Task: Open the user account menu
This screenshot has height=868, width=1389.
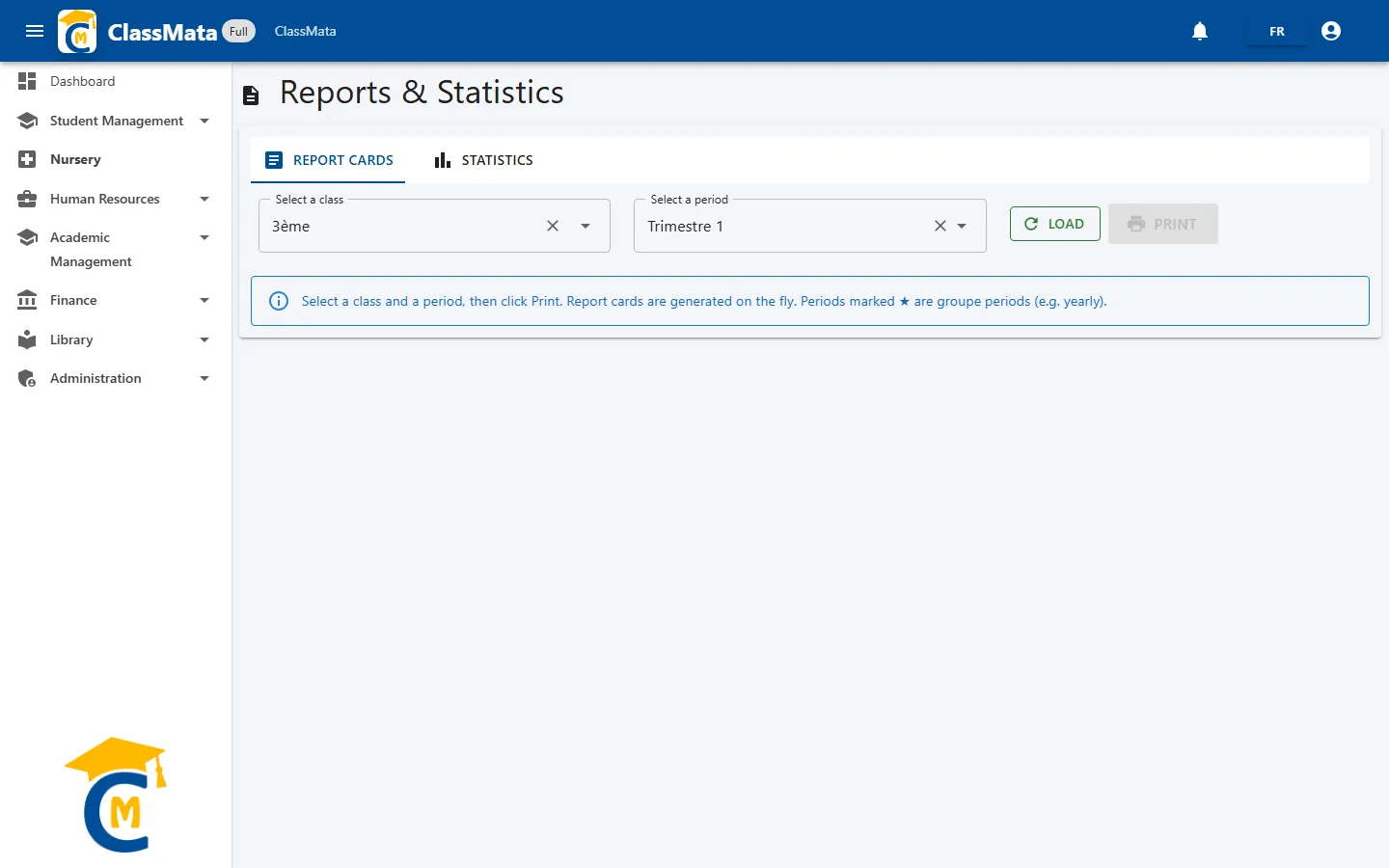Action: point(1331,31)
